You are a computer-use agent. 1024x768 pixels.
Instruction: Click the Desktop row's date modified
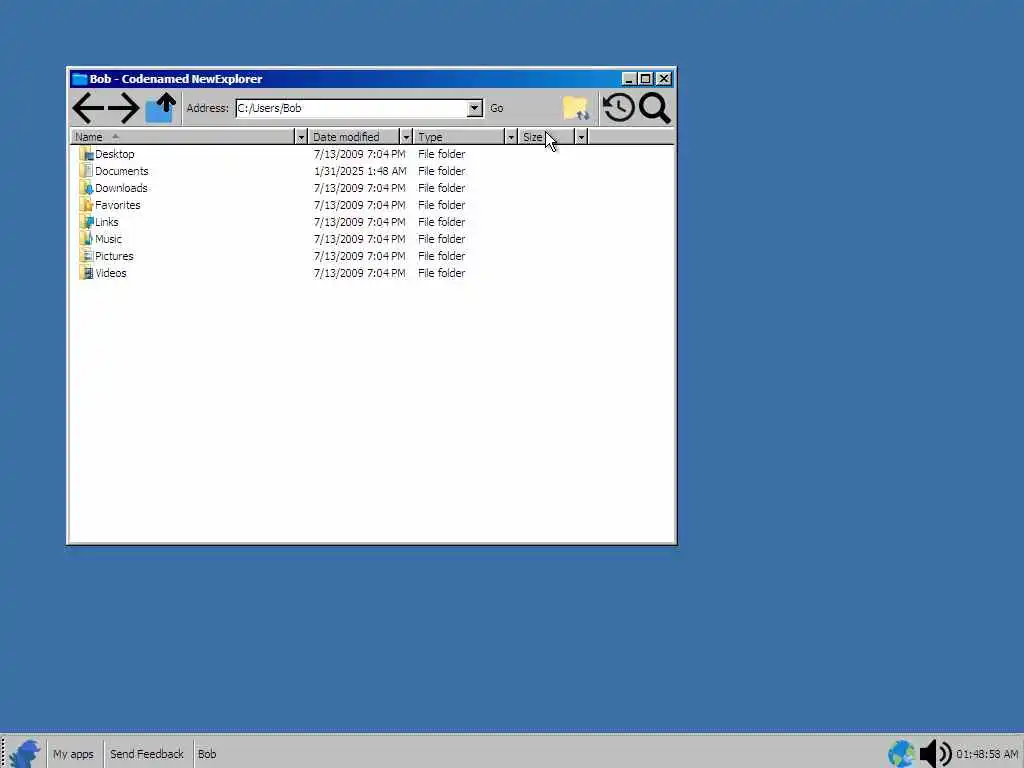tap(359, 154)
